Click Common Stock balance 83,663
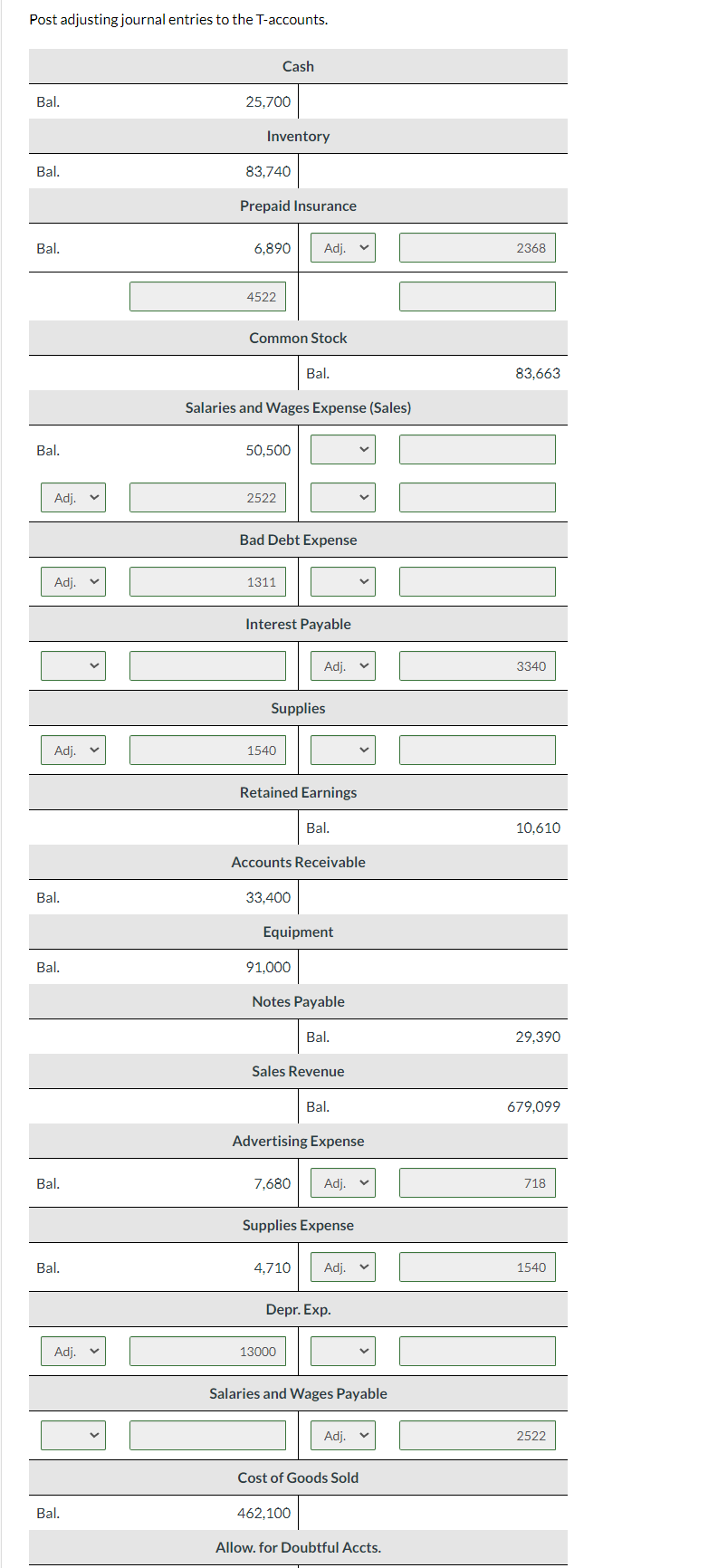 pos(538,373)
